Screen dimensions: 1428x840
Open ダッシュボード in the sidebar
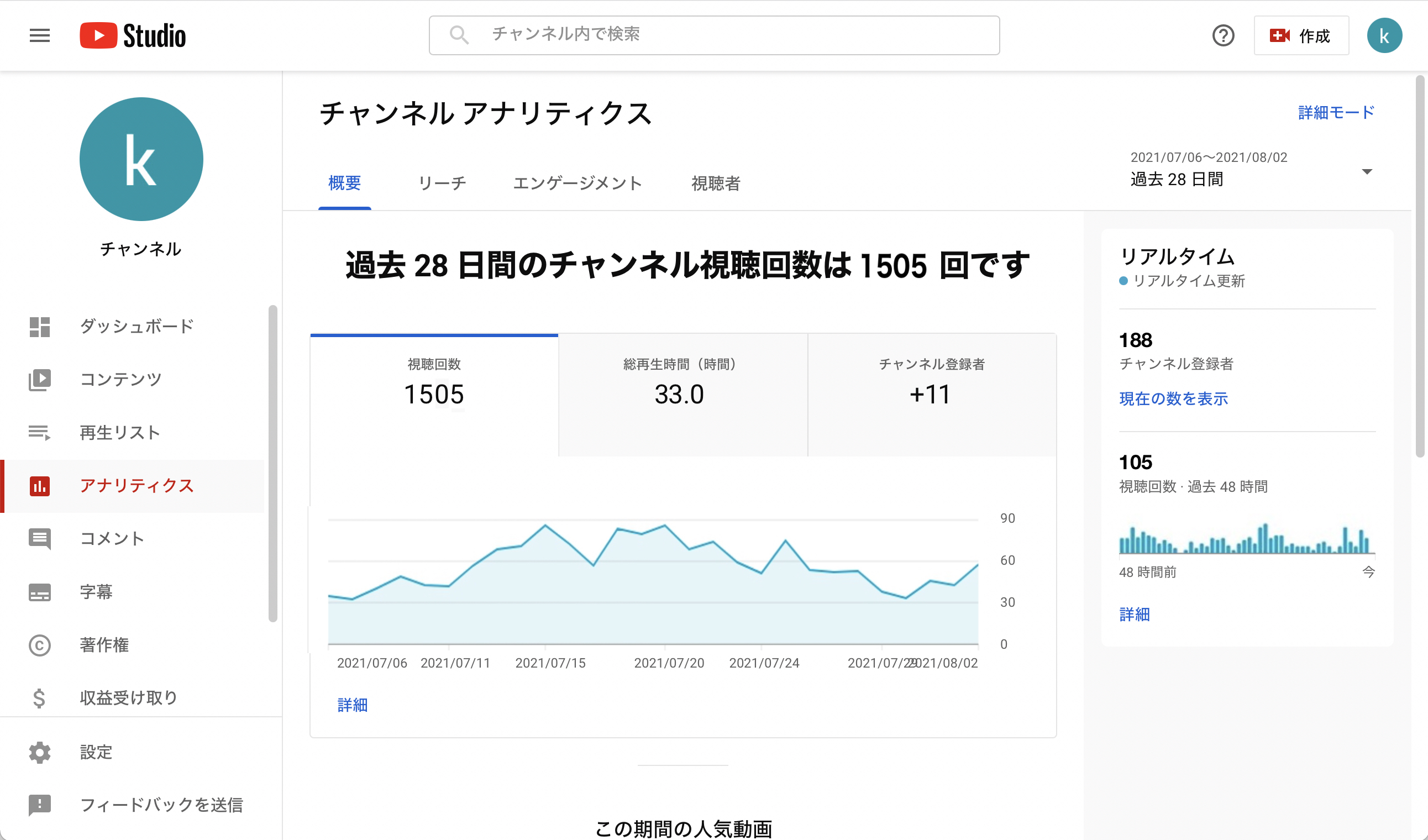point(133,327)
